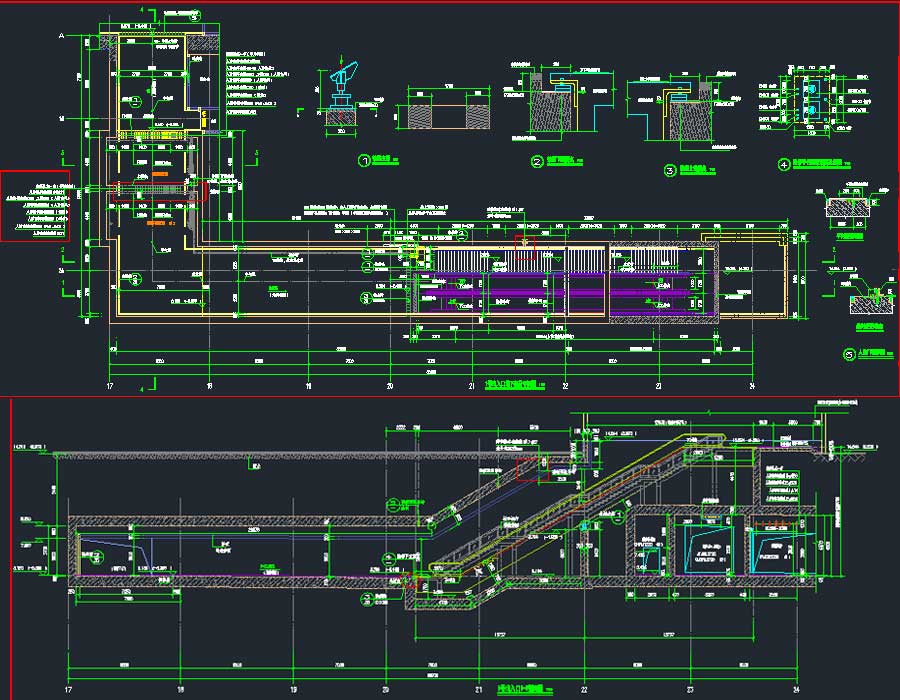Select the circled number 2 detail marker

pos(537,162)
